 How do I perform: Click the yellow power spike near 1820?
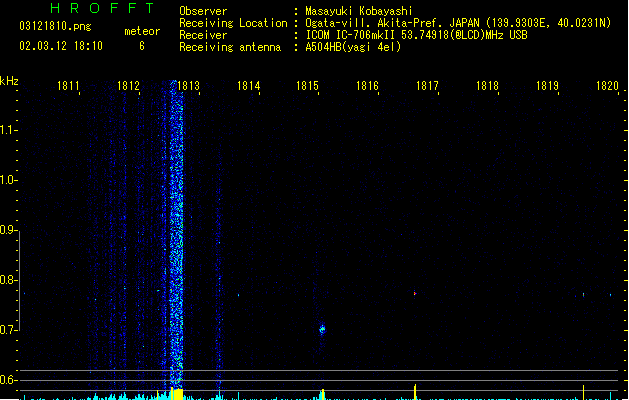click(x=584, y=392)
